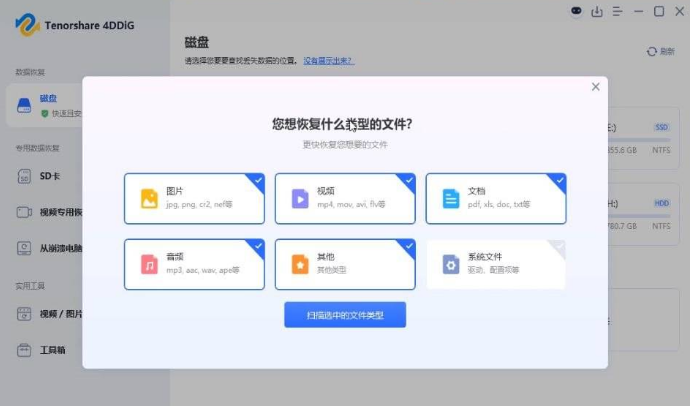690x406 pixels.
Task: Click the HDD badge on the H: drive
Action: [661, 204]
